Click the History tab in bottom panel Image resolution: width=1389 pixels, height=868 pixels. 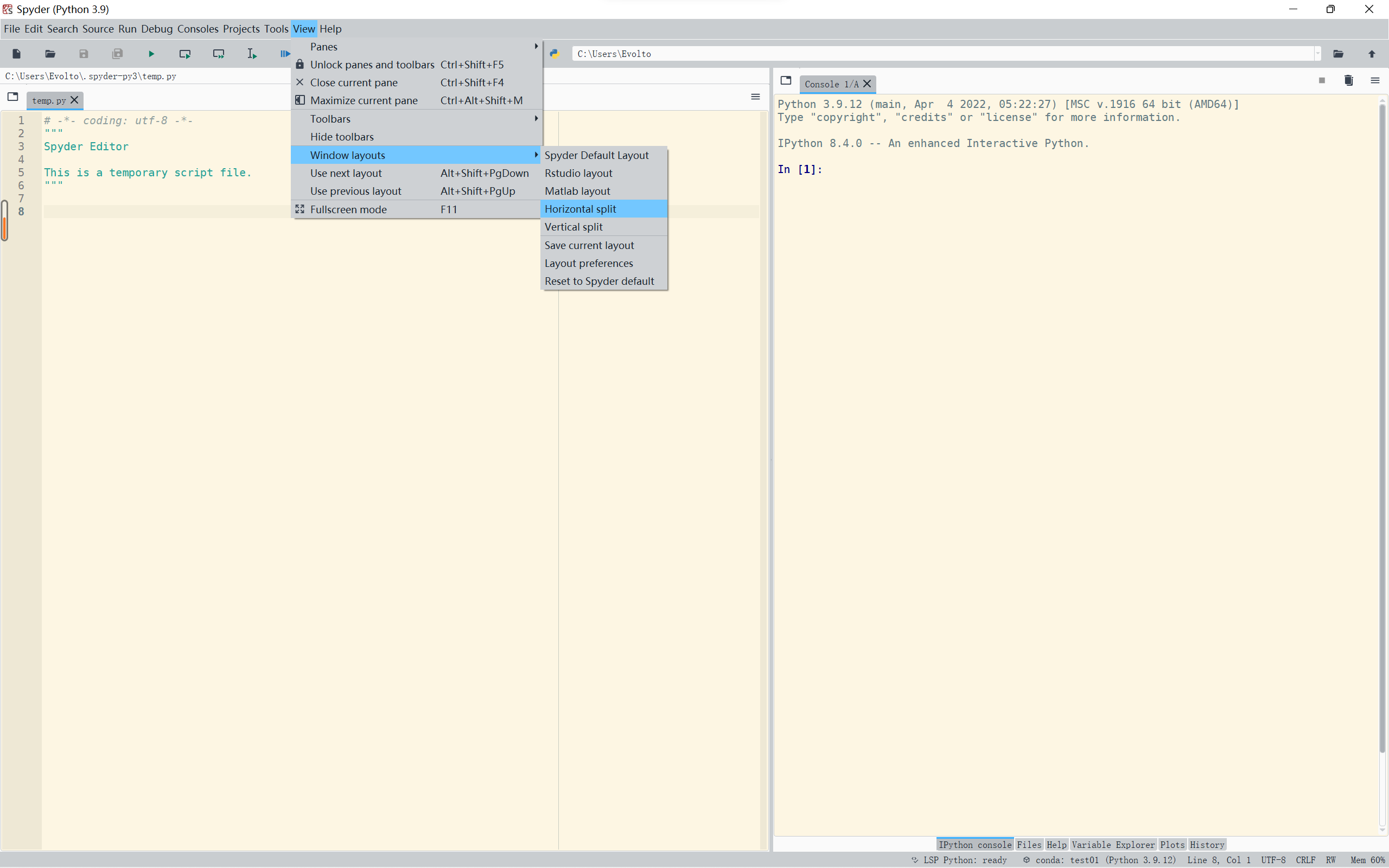[x=1207, y=844]
